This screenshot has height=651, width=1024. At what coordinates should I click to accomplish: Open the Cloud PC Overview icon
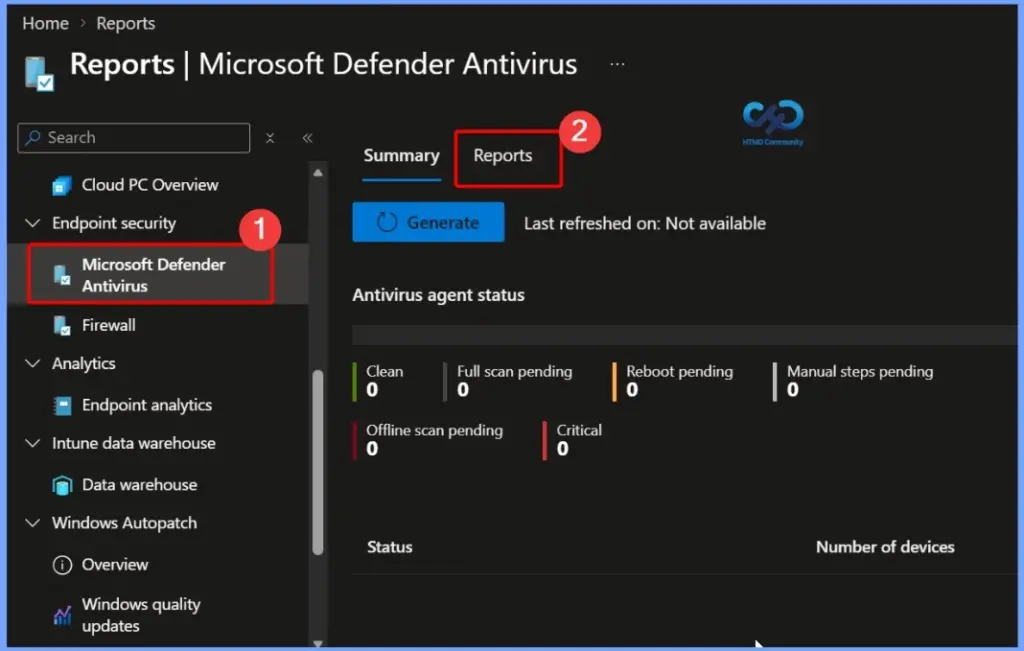point(61,185)
